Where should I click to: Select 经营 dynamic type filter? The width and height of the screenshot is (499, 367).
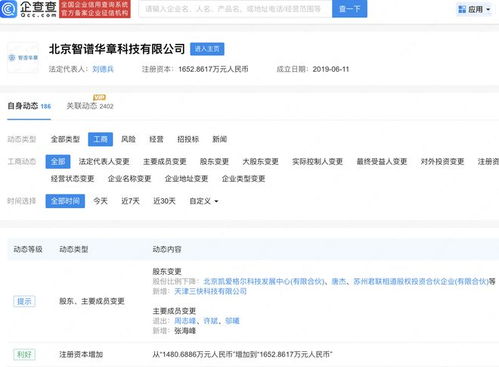(156, 139)
